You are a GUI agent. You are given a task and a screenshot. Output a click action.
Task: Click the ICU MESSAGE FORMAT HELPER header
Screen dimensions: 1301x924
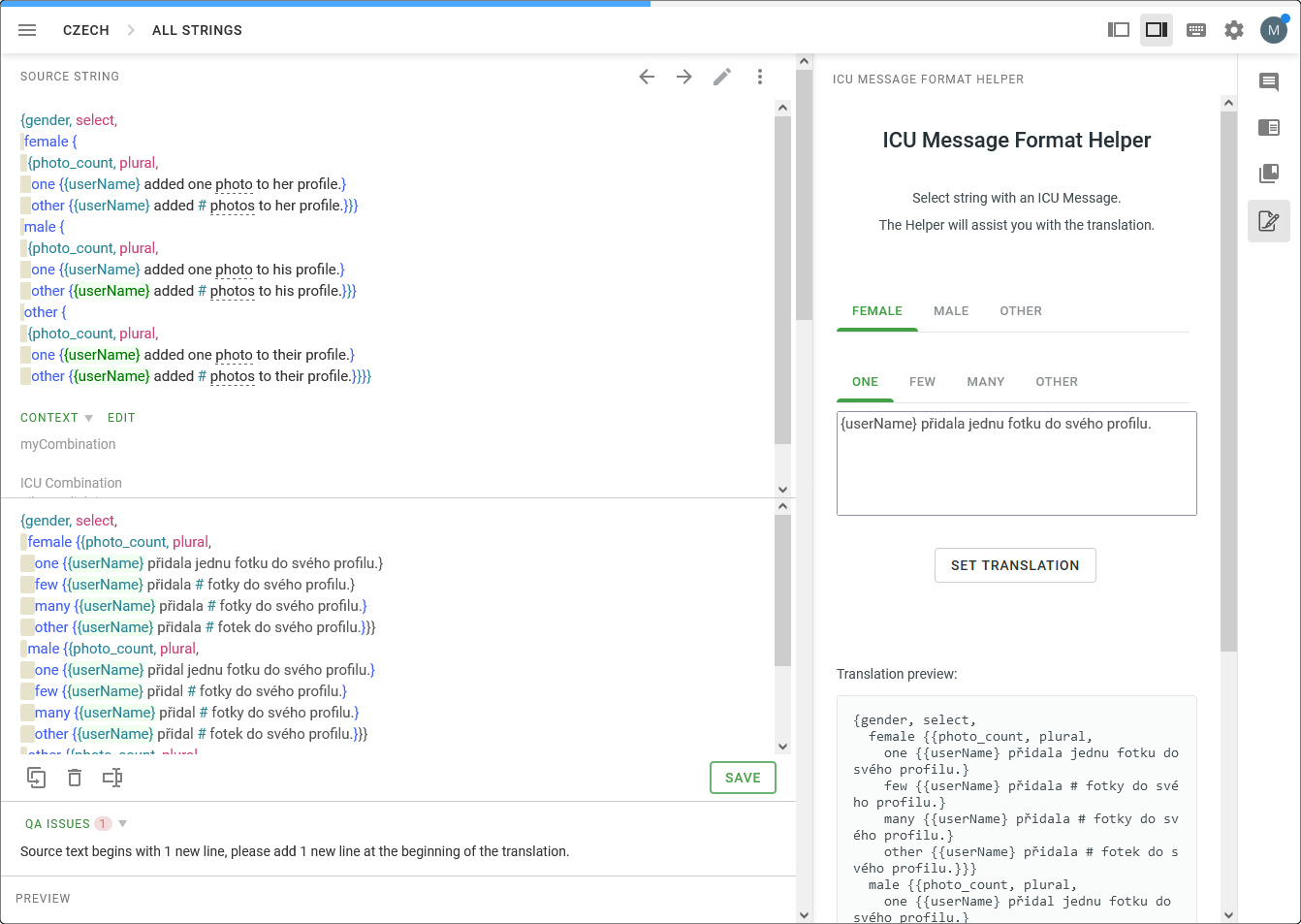[x=928, y=80]
